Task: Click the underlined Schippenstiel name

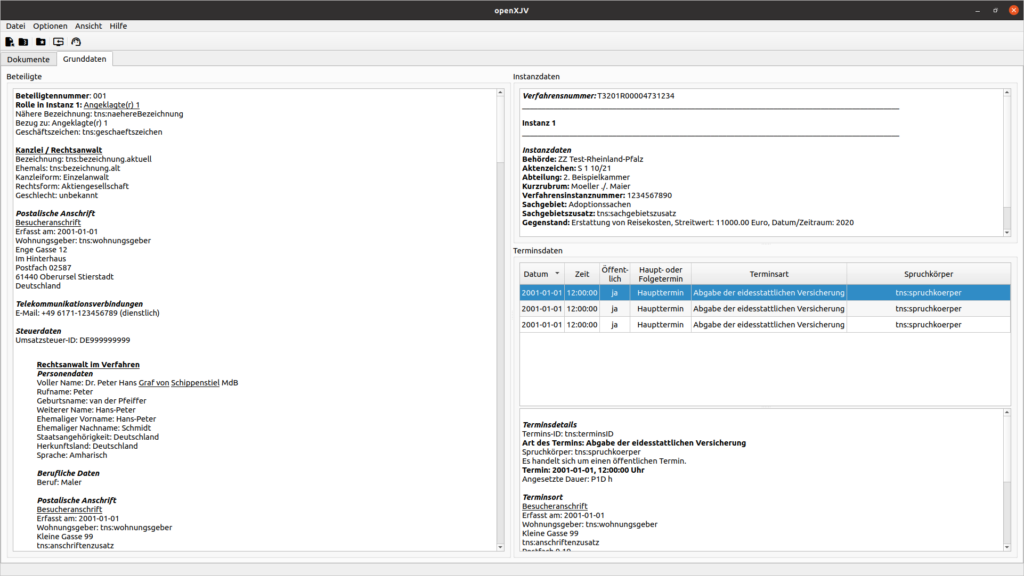Action: [x=195, y=383]
